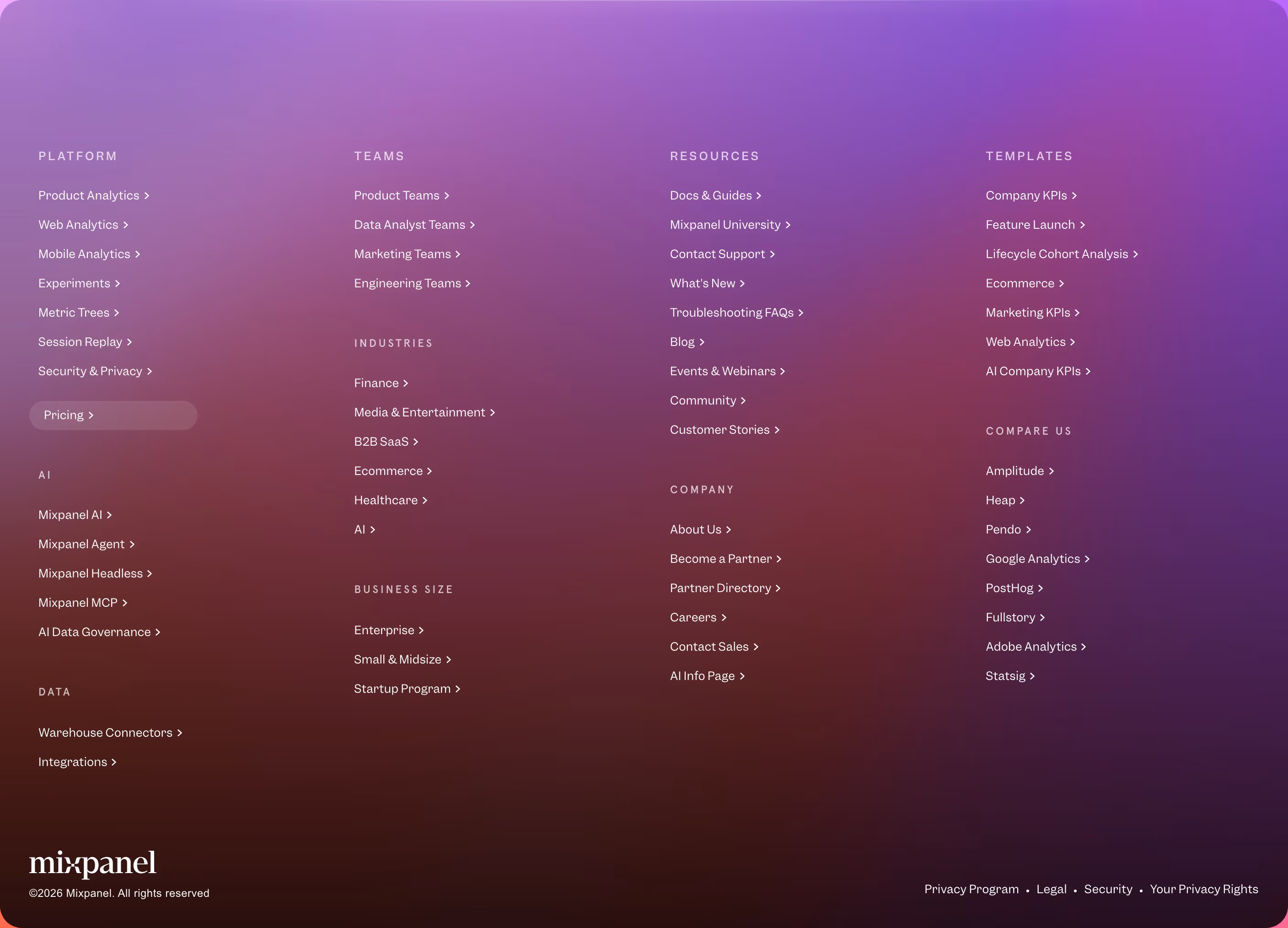Open Mixpanel Headless link
The width and height of the screenshot is (1288, 928).
click(x=96, y=573)
